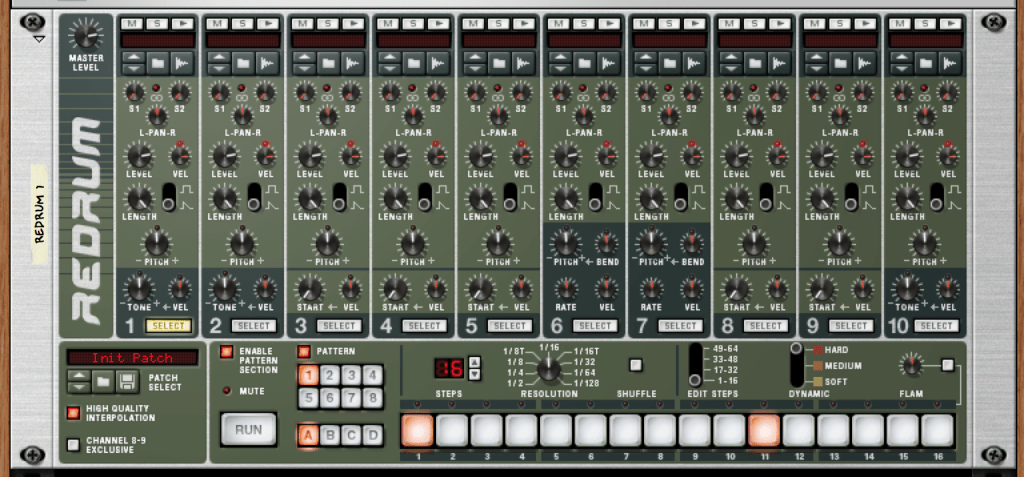Select the next patch with the up arrow
Image resolution: width=1024 pixels, height=477 pixels.
[x=79, y=376]
